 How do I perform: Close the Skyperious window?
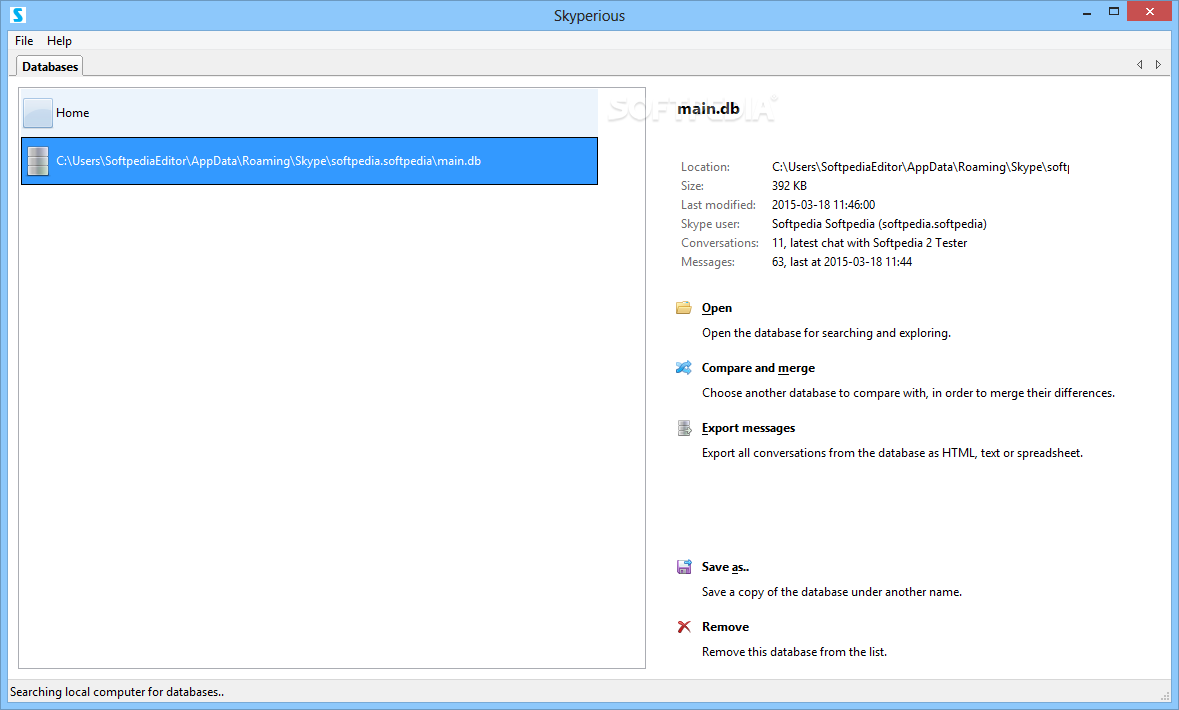[x=1150, y=11]
